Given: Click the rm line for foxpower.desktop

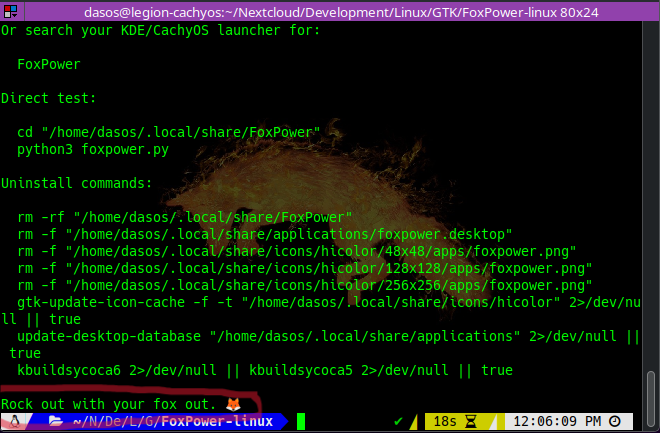Looking at the screenshot, I should pyautogui.click(x=264, y=234).
